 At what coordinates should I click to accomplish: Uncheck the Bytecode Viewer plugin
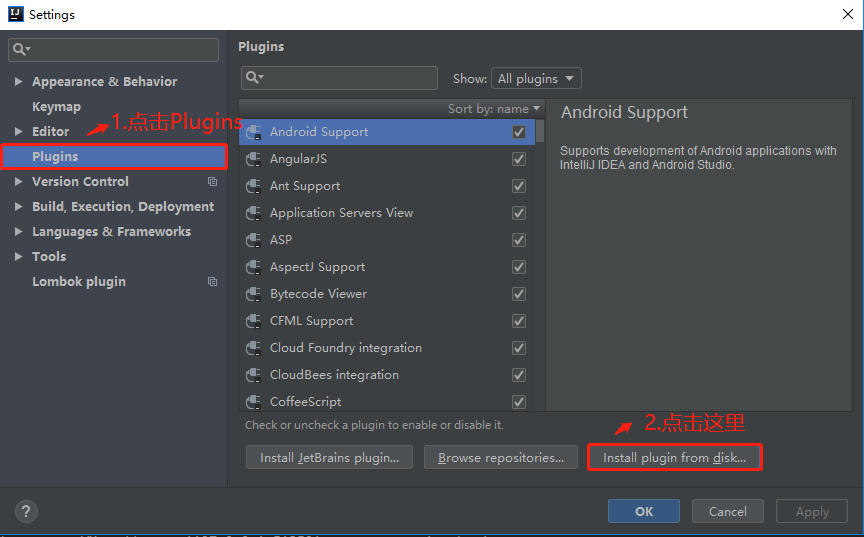(519, 294)
